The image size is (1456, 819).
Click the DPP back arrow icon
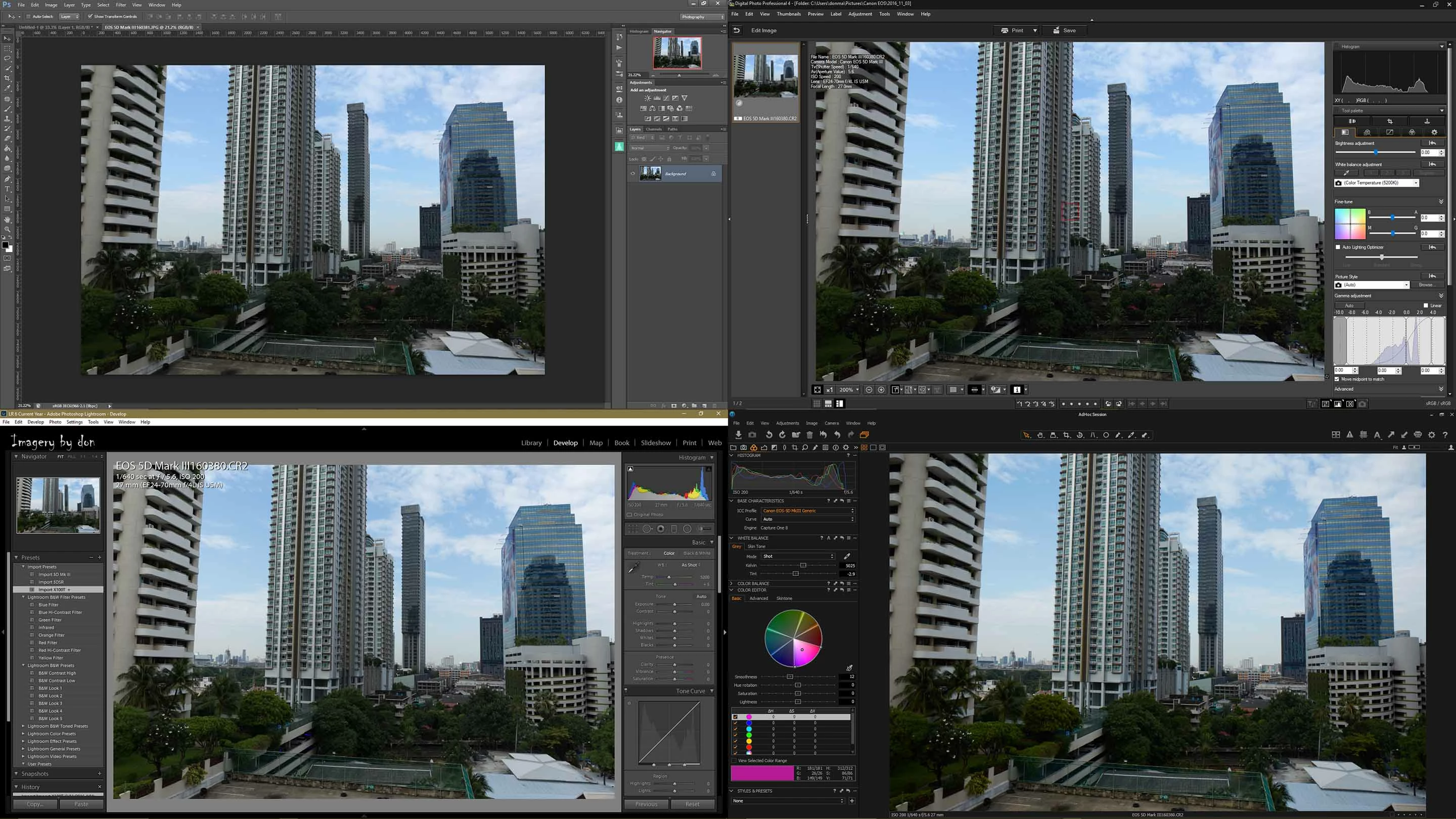736,30
